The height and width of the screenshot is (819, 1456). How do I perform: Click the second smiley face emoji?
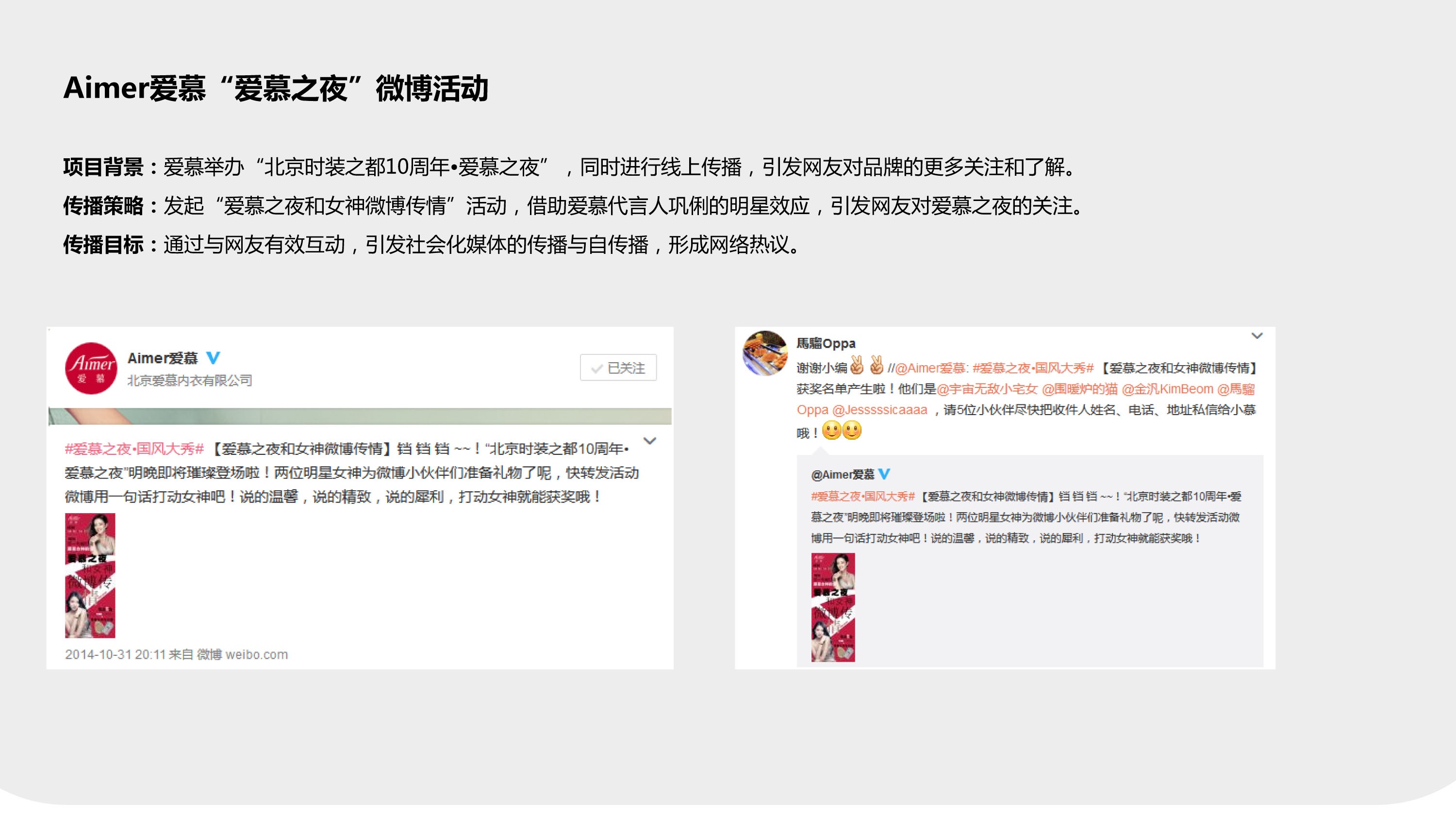click(x=852, y=431)
